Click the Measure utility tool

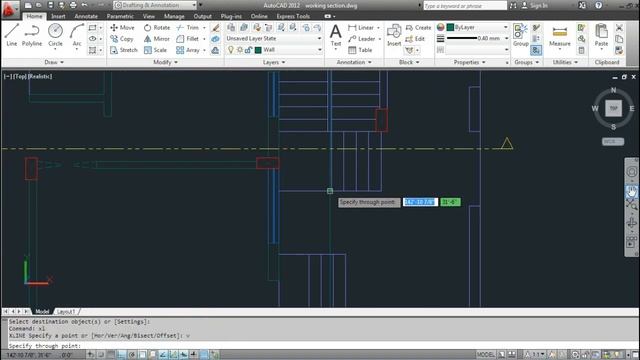click(x=560, y=35)
